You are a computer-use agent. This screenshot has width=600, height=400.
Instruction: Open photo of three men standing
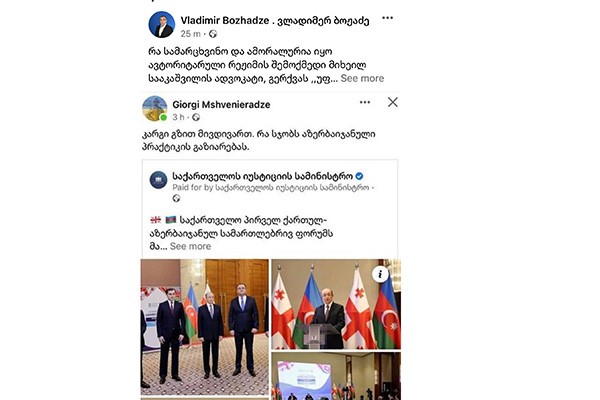(x=205, y=327)
